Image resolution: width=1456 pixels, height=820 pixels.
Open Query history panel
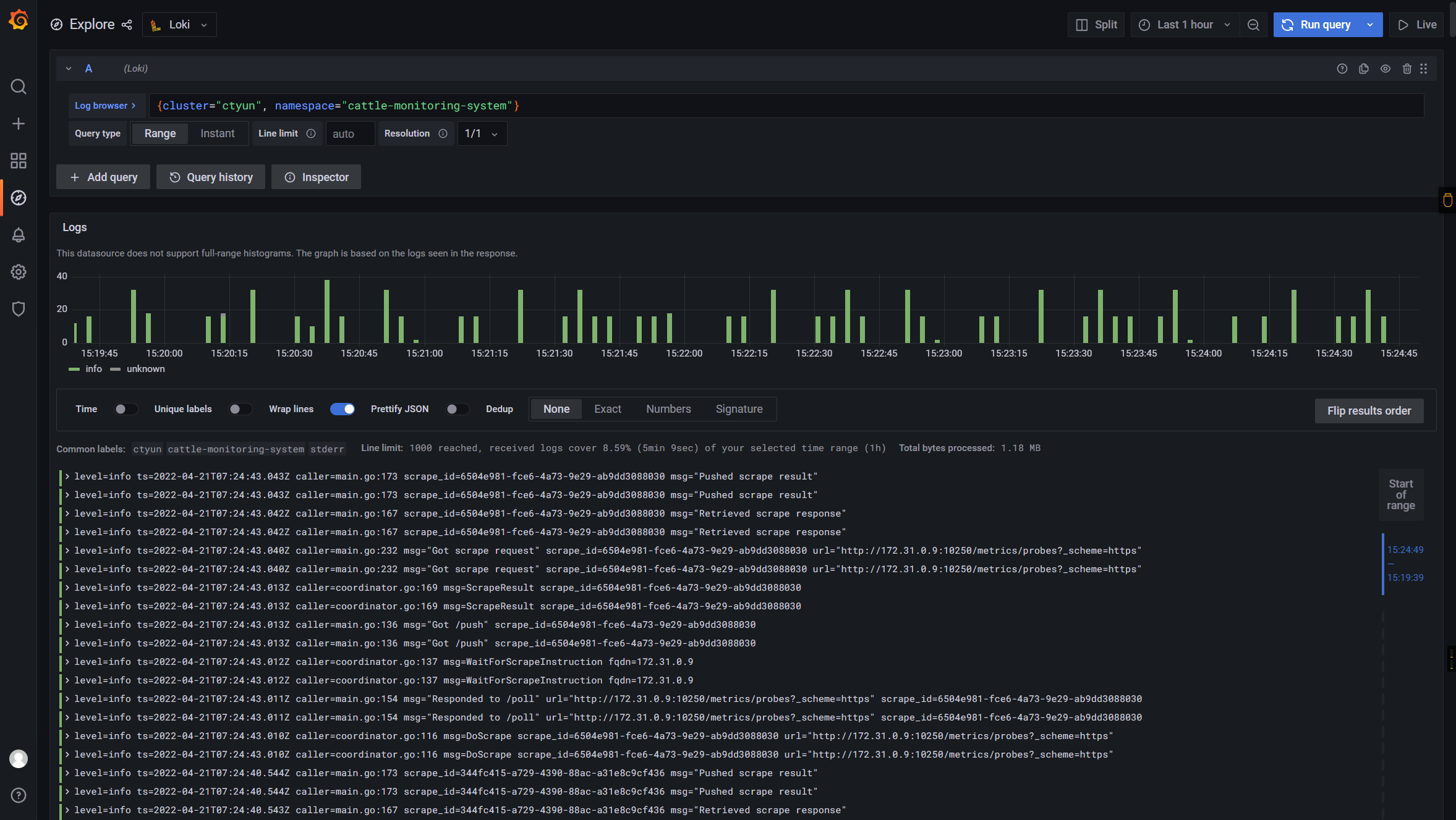tap(210, 177)
